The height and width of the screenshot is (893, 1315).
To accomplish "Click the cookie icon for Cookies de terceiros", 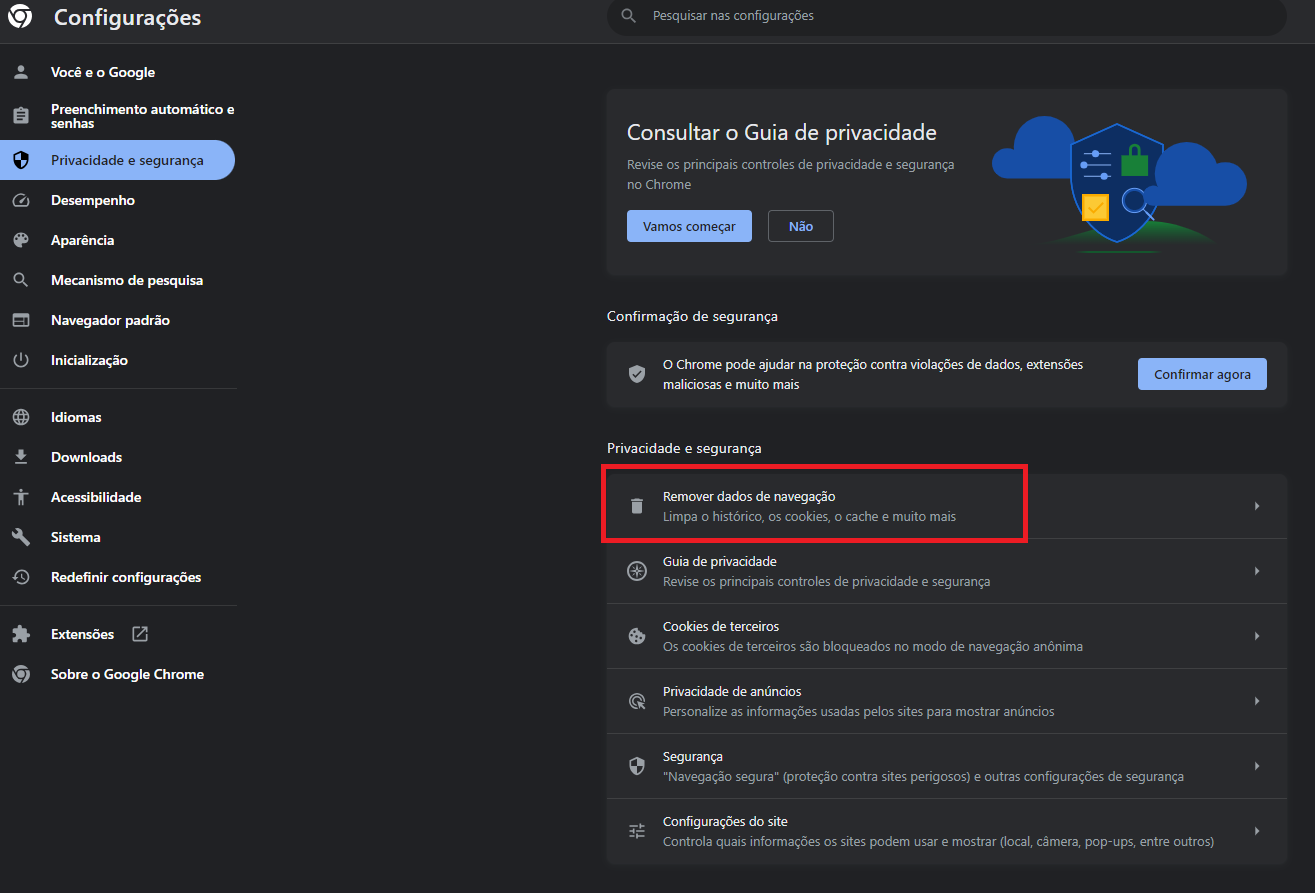I will click(636, 636).
